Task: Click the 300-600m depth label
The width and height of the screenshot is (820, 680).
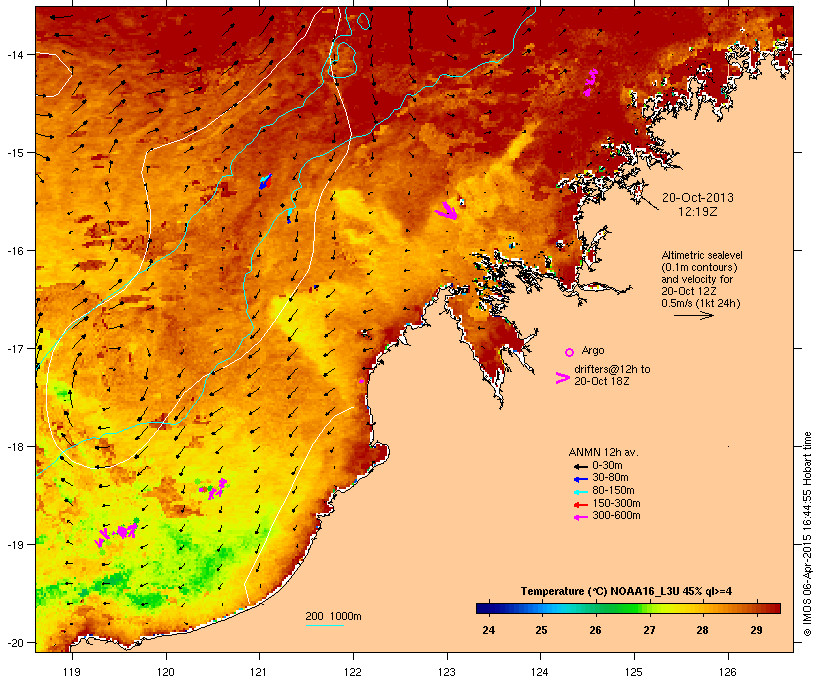Action: [x=616, y=516]
